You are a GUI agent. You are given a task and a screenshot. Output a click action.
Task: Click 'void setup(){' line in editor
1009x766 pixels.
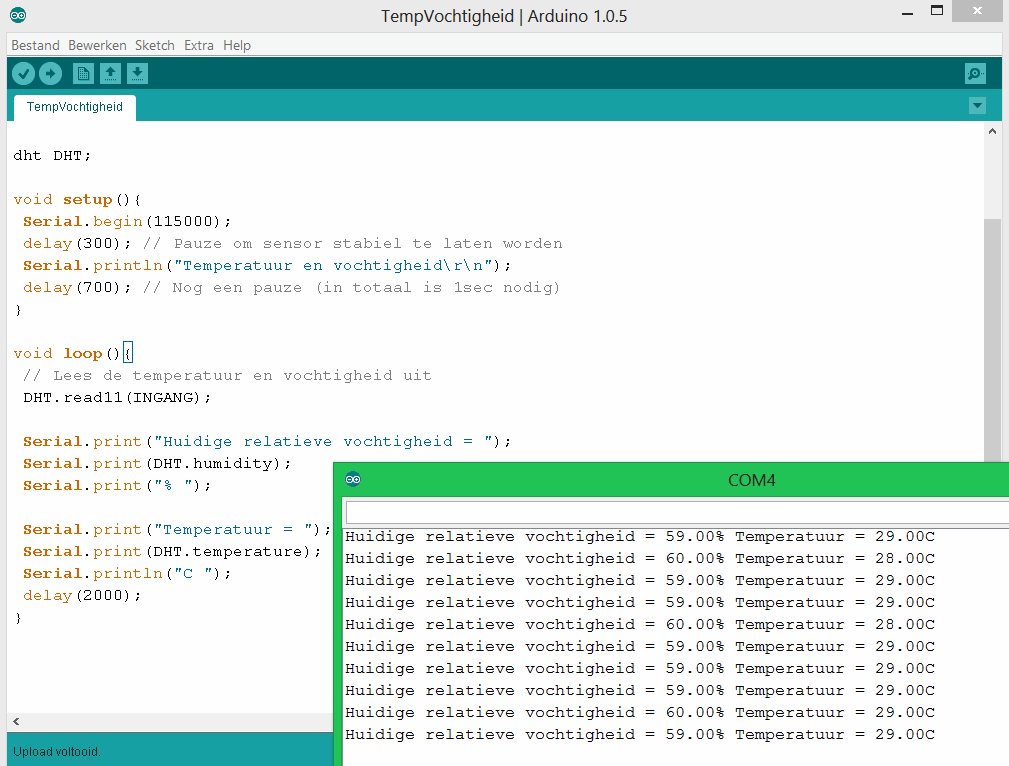pyautogui.click(x=77, y=200)
